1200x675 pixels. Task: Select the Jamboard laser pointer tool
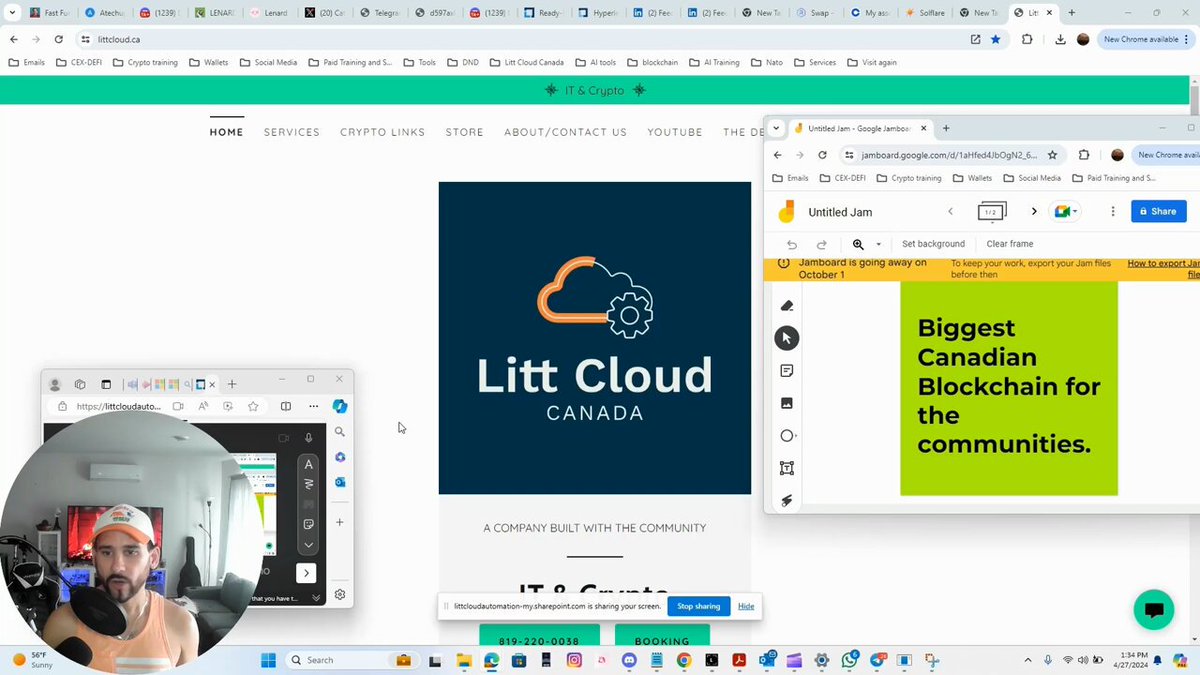(x=787, y=500)
